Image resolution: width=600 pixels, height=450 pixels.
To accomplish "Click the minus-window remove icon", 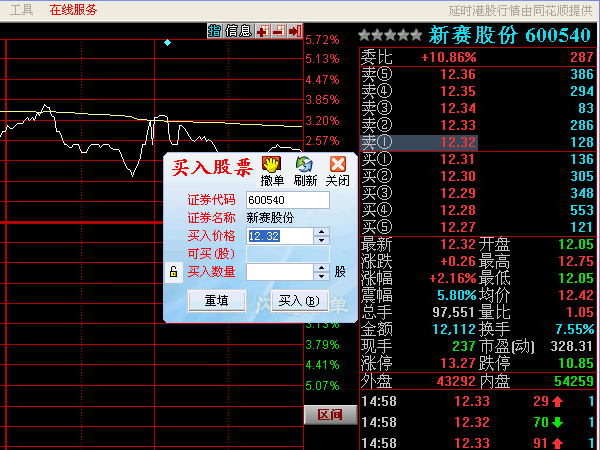I will click(x=279, y=31).
